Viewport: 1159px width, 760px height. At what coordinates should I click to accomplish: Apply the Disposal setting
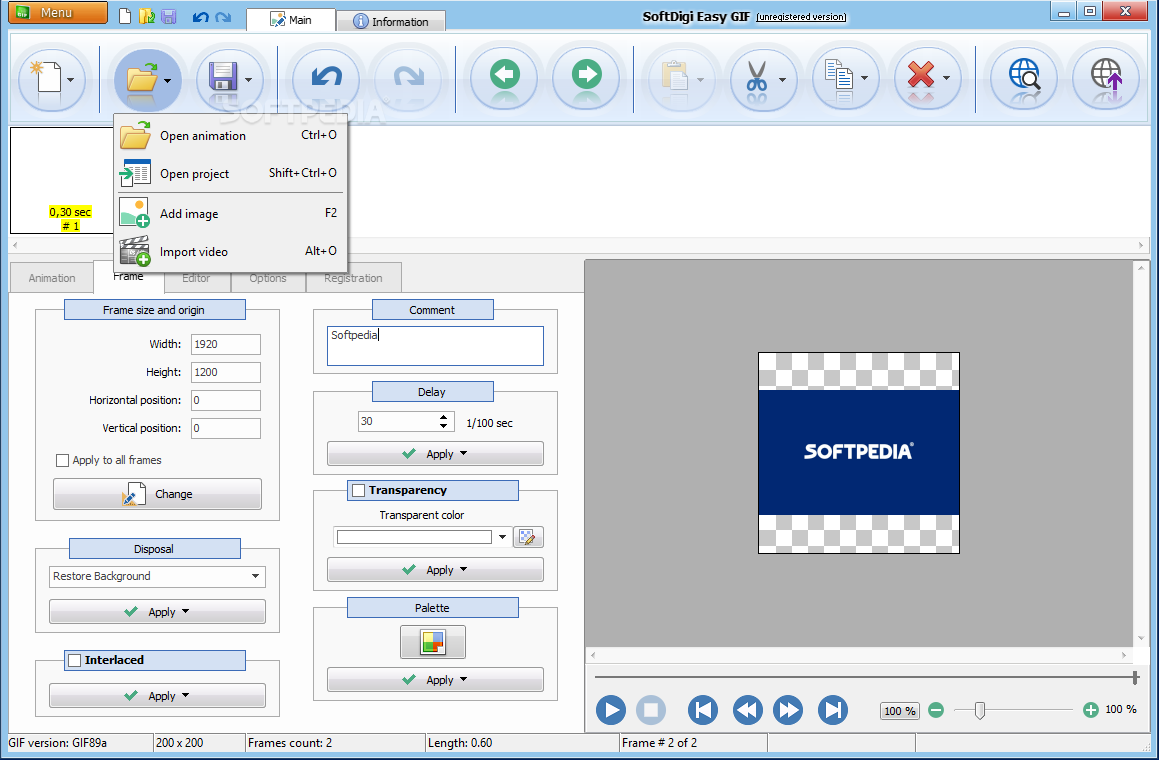pos(157,612)
